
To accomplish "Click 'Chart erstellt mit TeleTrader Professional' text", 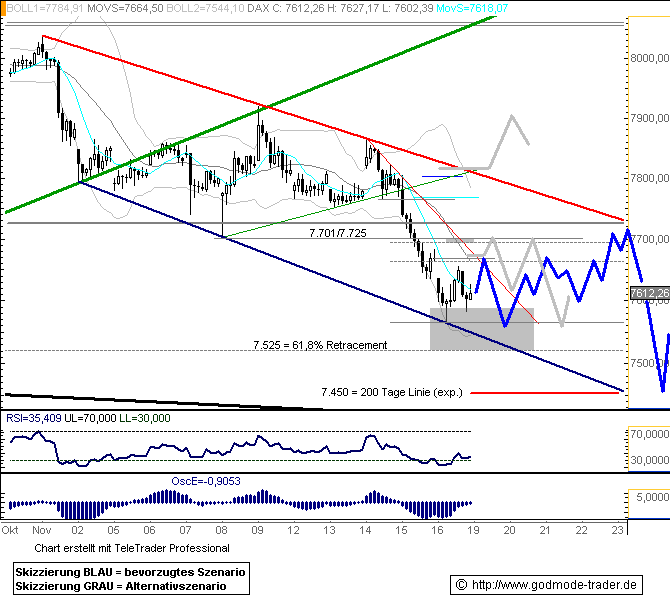I will 132,548.
